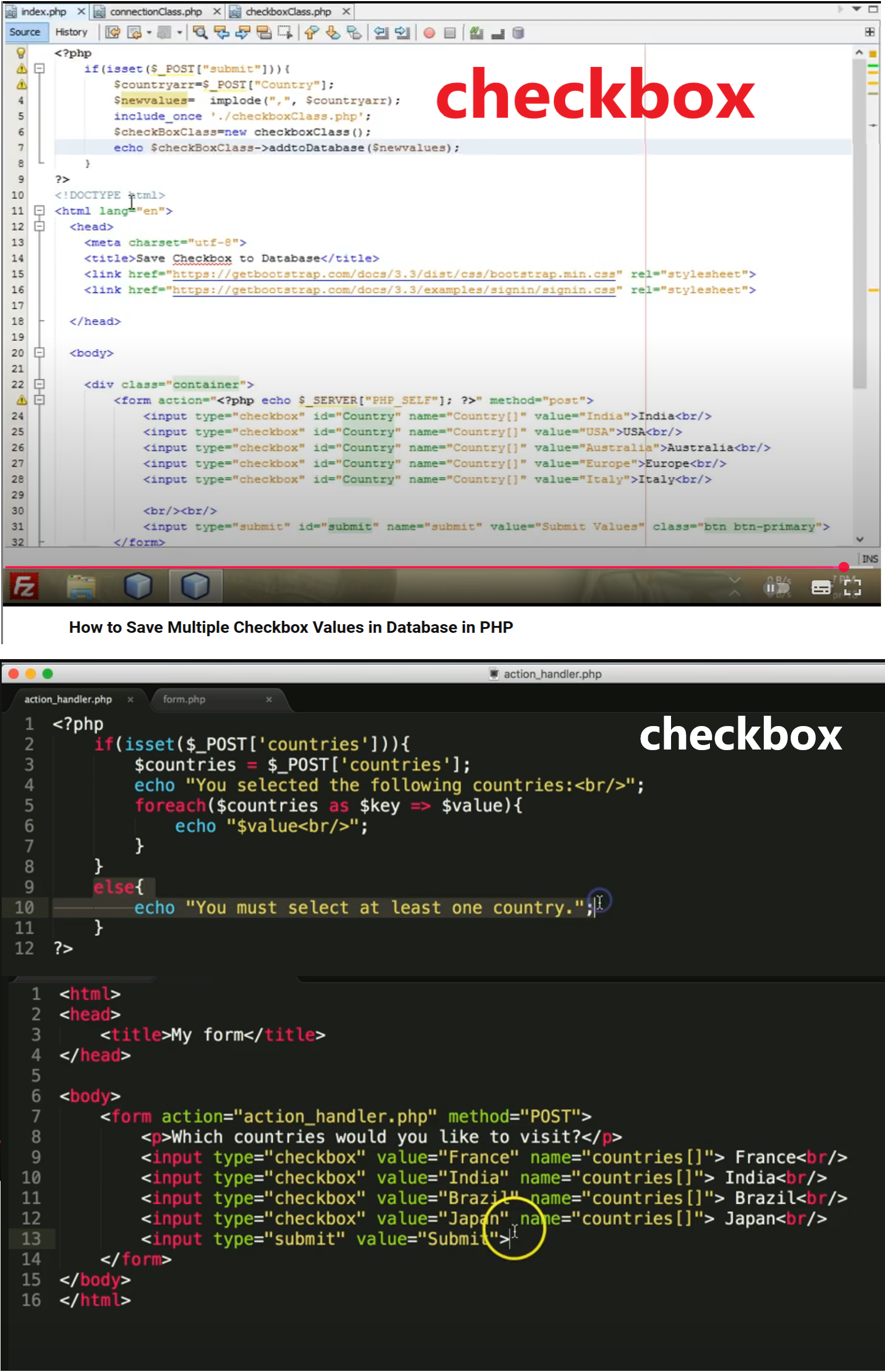Click the red video progress scrubber handle
This screenshot has height=1372, width=885.
click(843, 568)
